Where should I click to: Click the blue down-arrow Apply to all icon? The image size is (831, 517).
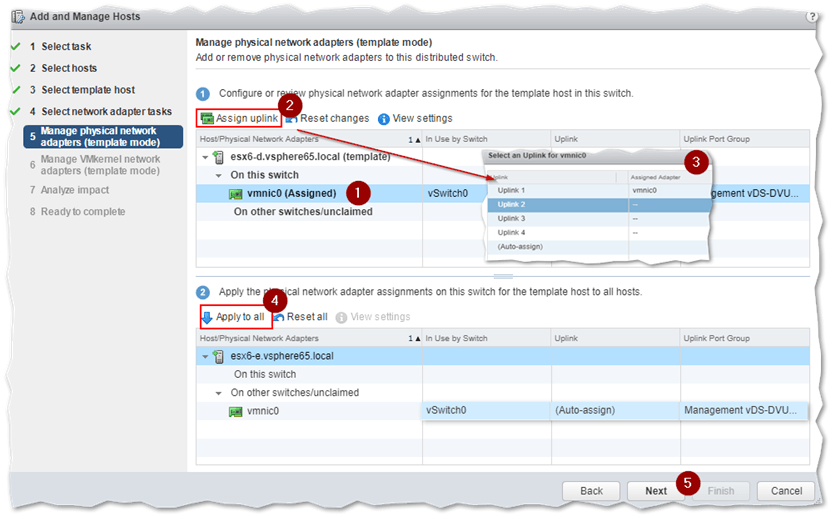pos(207,317)
